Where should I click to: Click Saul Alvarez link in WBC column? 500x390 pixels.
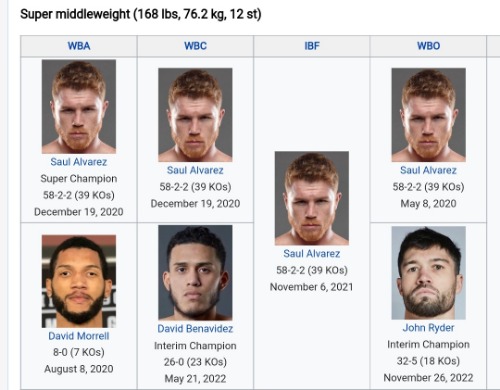(195, 170)
